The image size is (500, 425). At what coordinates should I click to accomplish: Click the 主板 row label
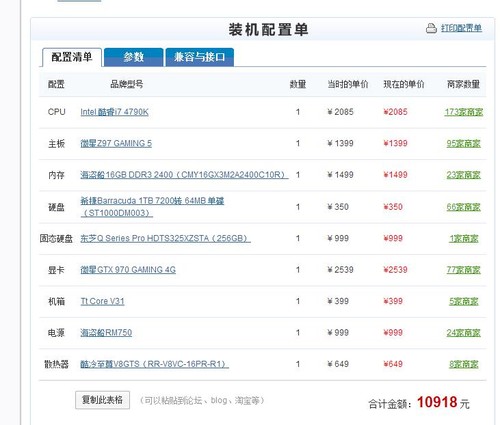coord(56,143)
